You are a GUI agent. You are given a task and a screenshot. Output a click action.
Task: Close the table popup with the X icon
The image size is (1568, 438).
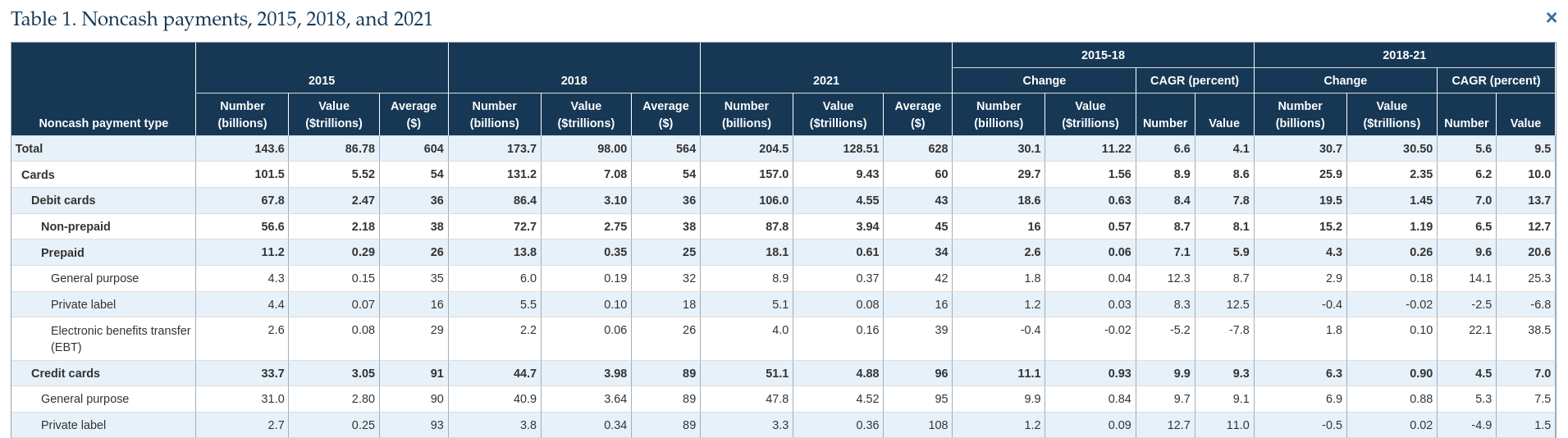coord(1551,17)
